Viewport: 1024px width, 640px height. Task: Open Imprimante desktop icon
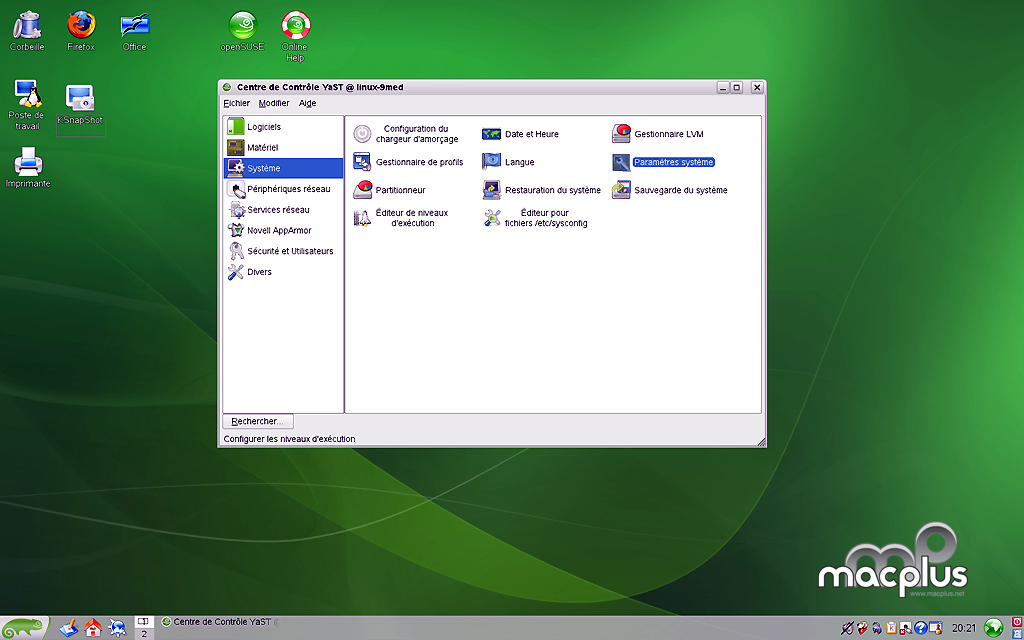tap(27, 167)
